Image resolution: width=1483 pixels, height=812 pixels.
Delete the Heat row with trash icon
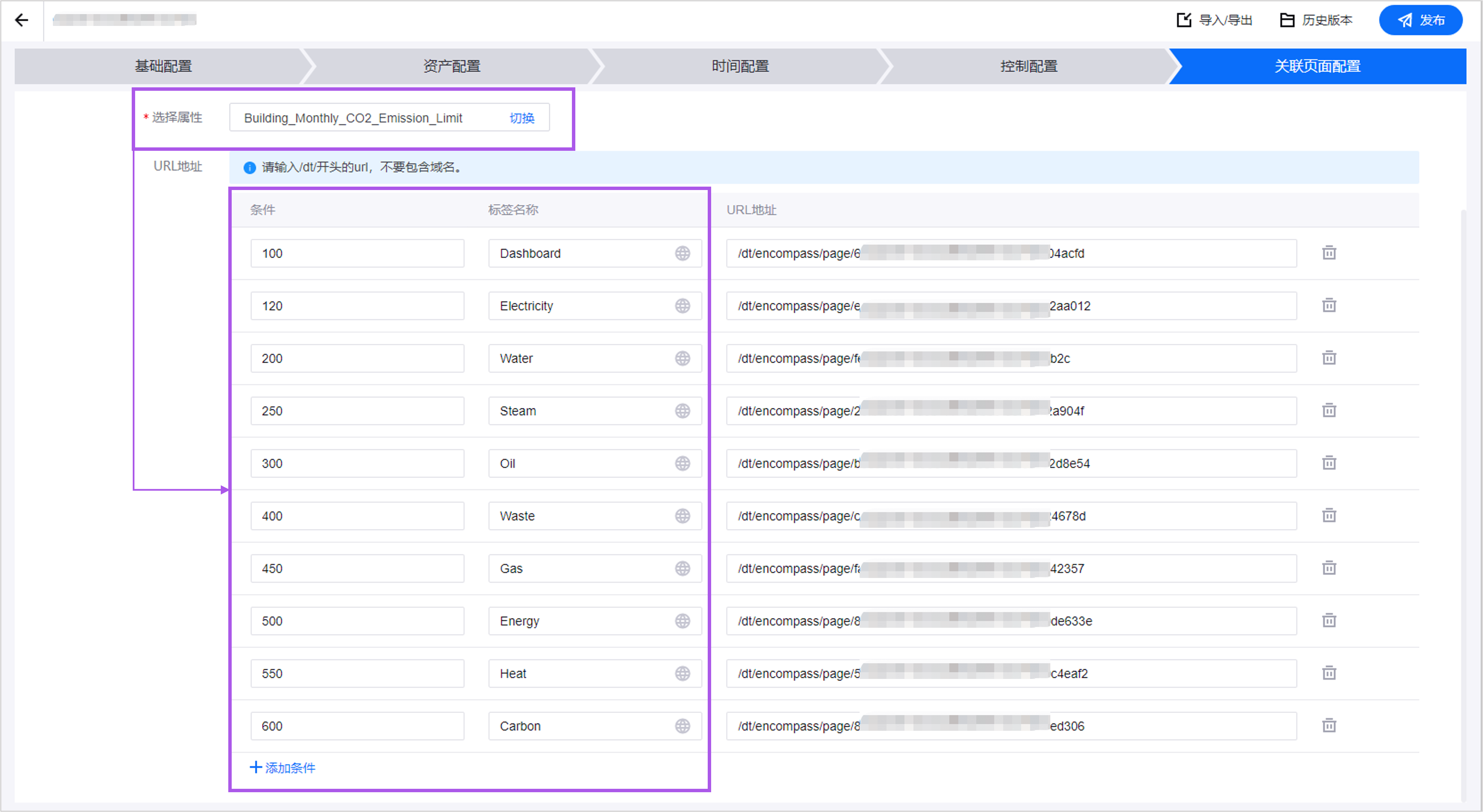tap(1329, 673)
